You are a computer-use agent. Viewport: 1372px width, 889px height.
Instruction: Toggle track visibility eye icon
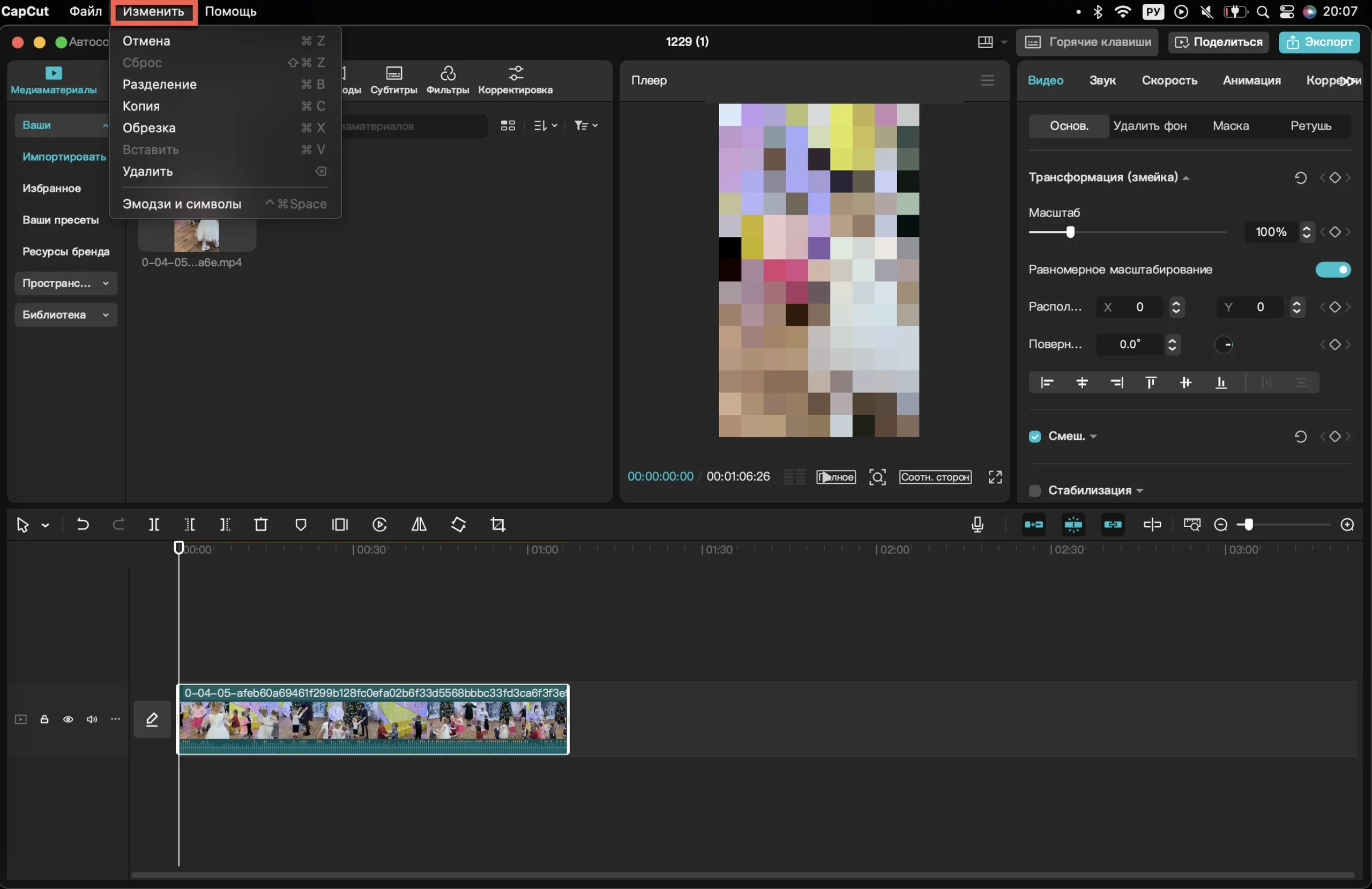click(x=68, y=720)
